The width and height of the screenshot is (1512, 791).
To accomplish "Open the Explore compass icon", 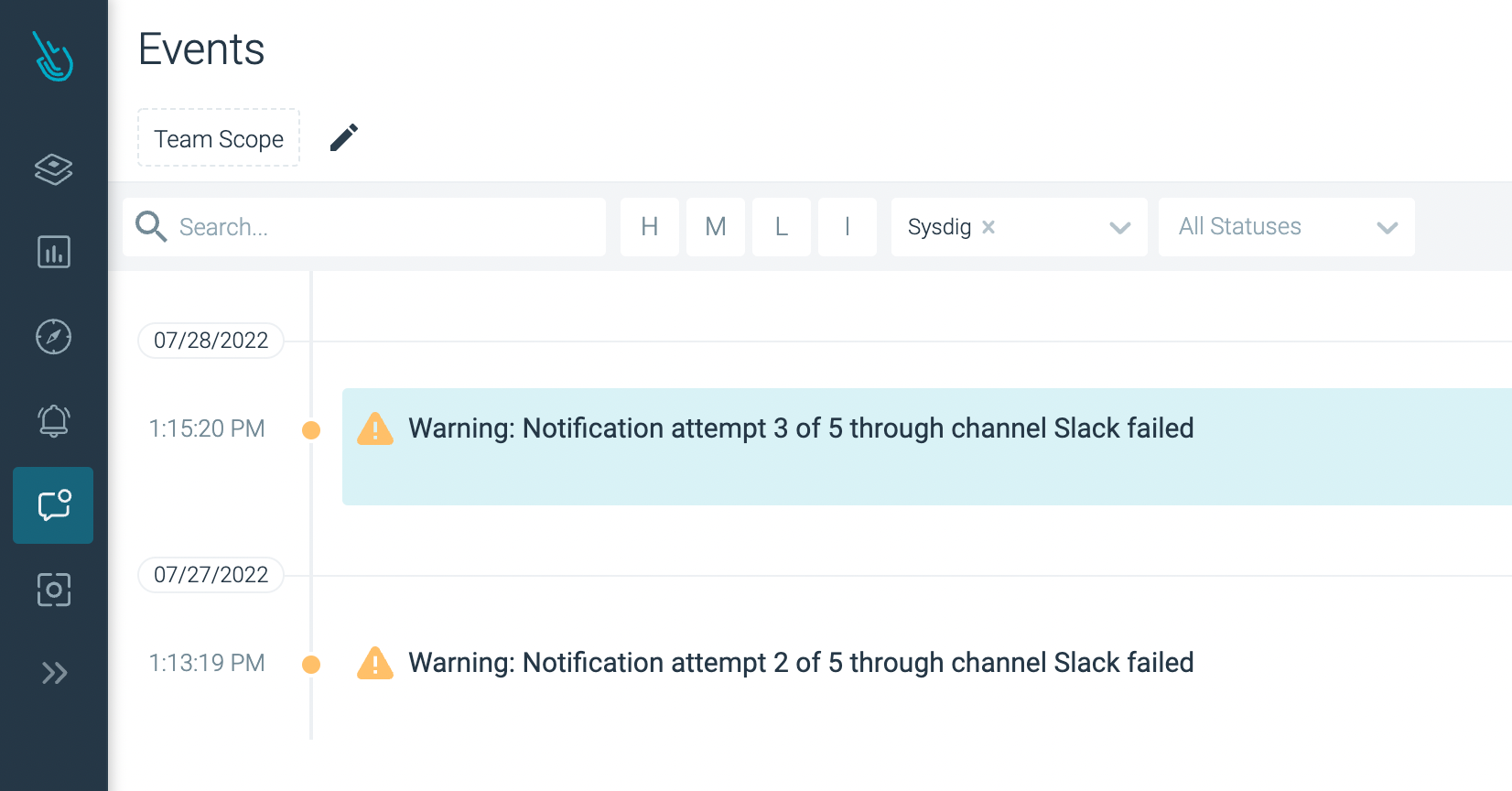I will (x=53, y=336).
